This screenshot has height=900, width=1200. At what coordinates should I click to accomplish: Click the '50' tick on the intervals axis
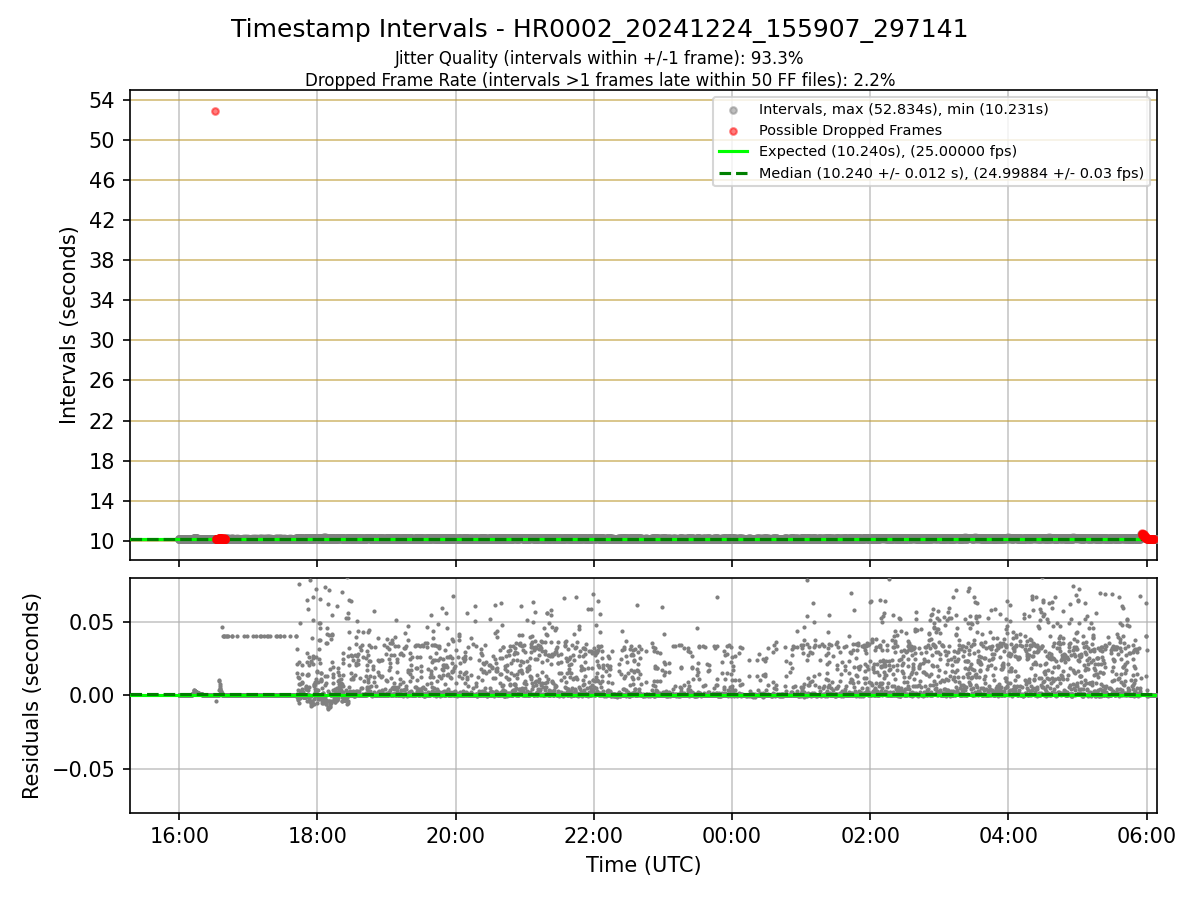pos(104,140)
